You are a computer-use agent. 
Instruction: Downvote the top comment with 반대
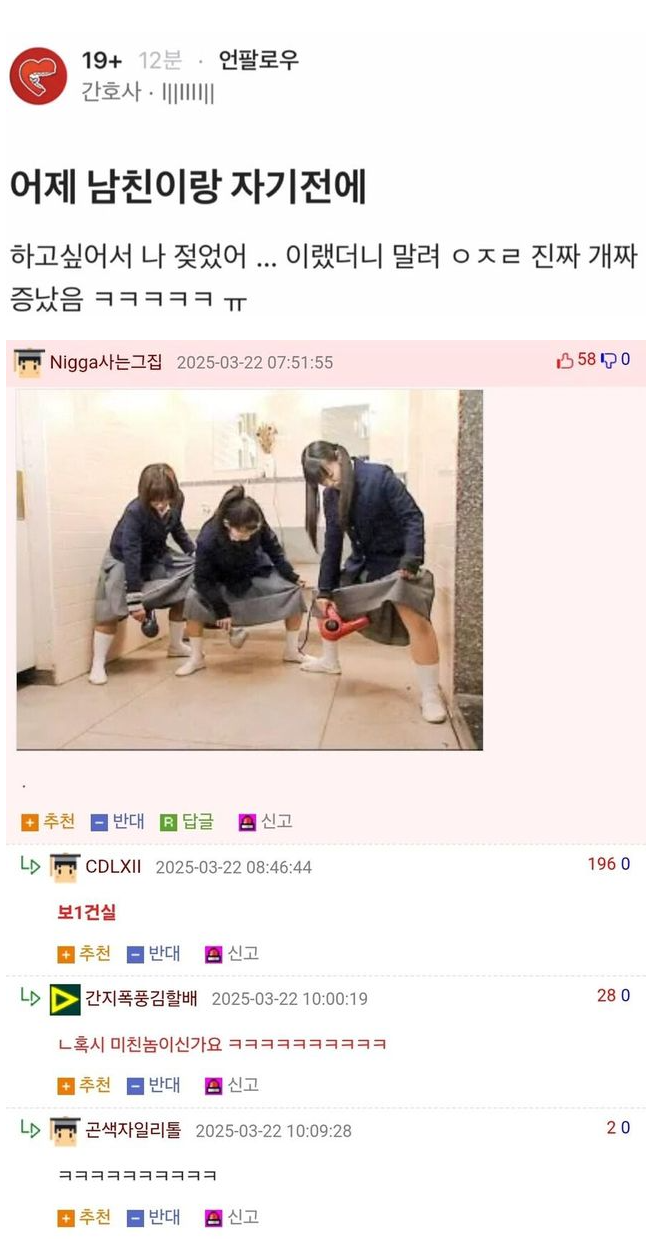pyautogui.click(x=117, y=822)
